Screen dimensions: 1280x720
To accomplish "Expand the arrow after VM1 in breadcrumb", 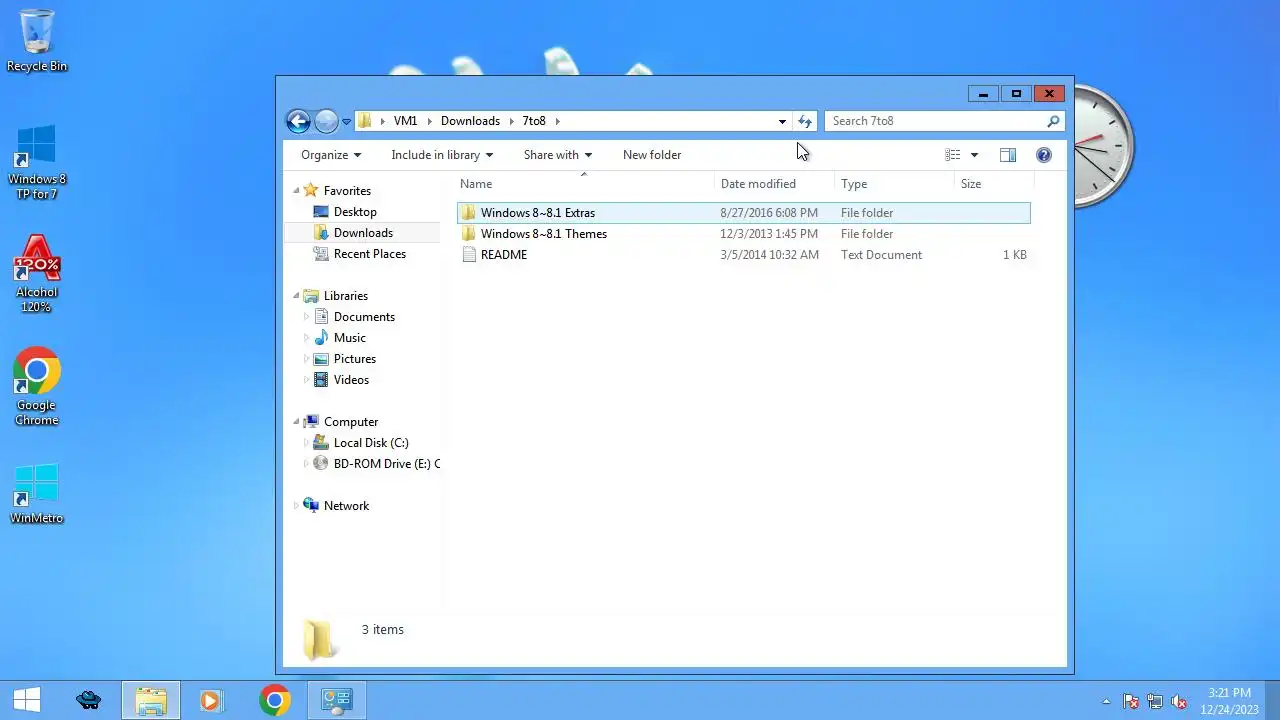I will [x=429, y=121].
